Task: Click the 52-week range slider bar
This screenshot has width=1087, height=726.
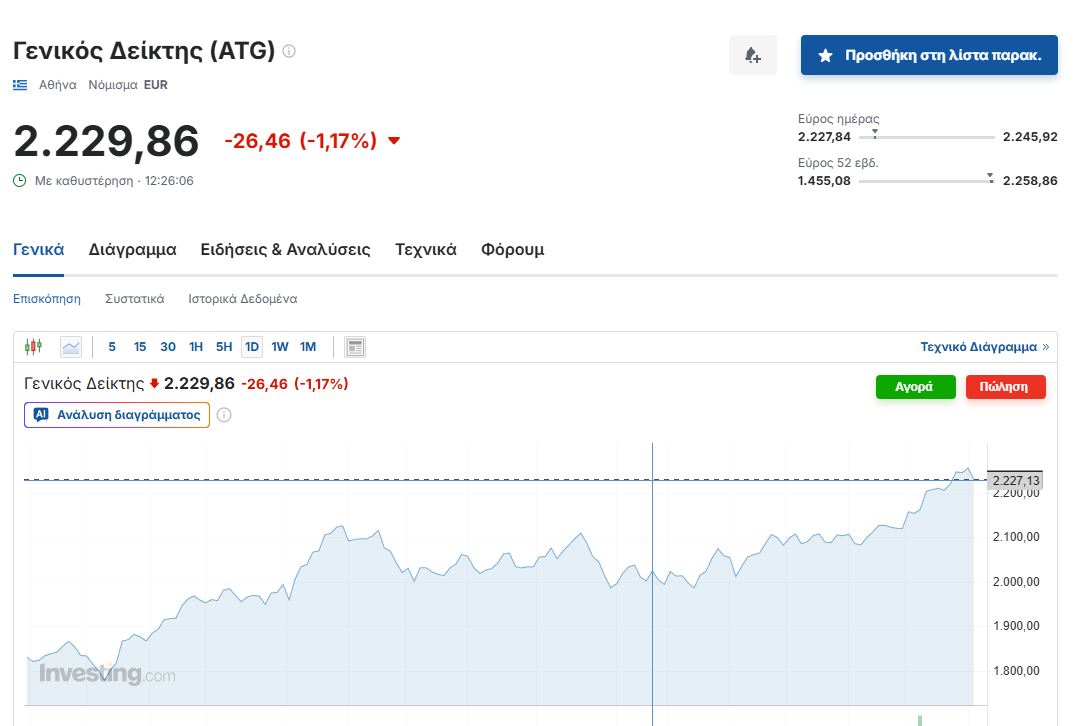Action: (926, 181)
